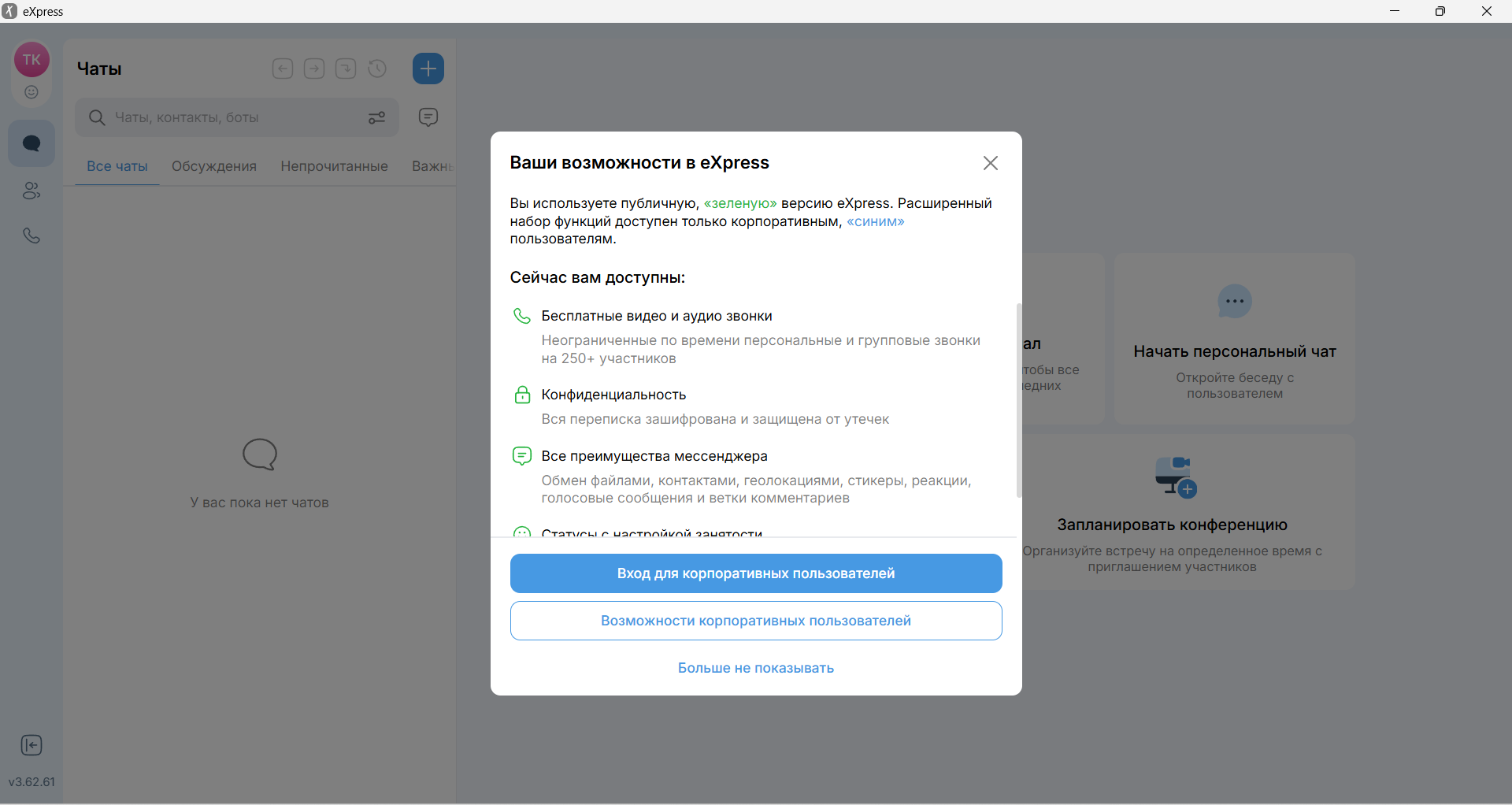Click the green «зеленую» link text
Image resolution: width=1512 pixels, height=805 pixels.
tap(740, 203)
